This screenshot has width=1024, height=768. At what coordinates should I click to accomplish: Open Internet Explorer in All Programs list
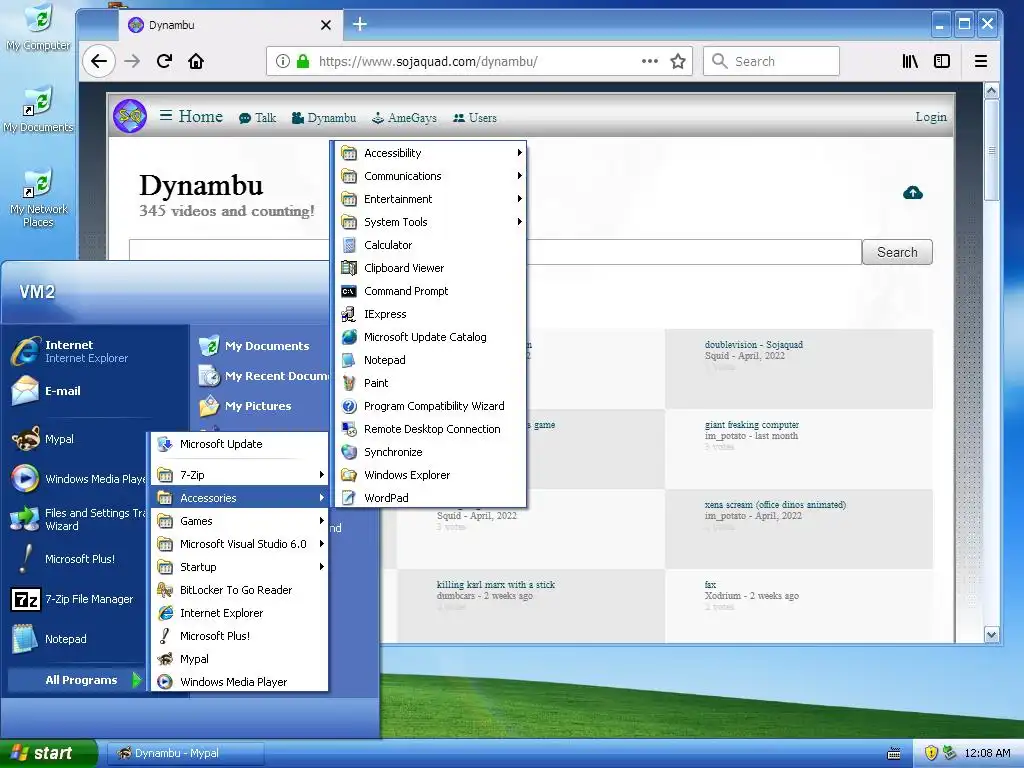point(239,613)
